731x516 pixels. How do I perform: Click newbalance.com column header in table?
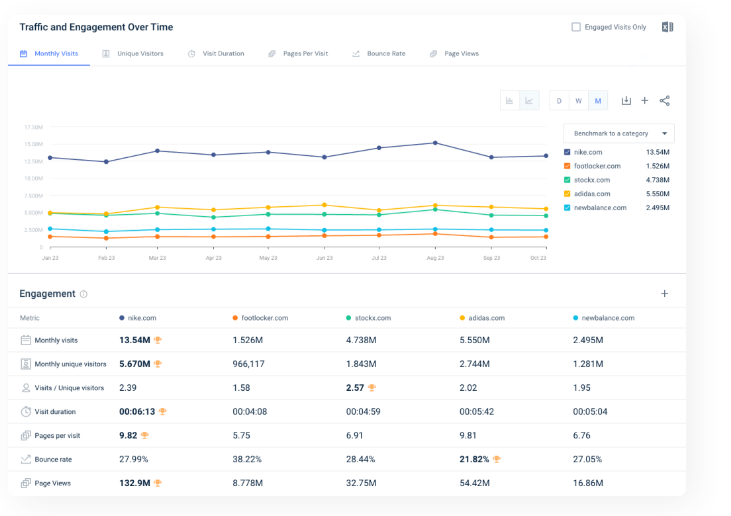point(604,318)
